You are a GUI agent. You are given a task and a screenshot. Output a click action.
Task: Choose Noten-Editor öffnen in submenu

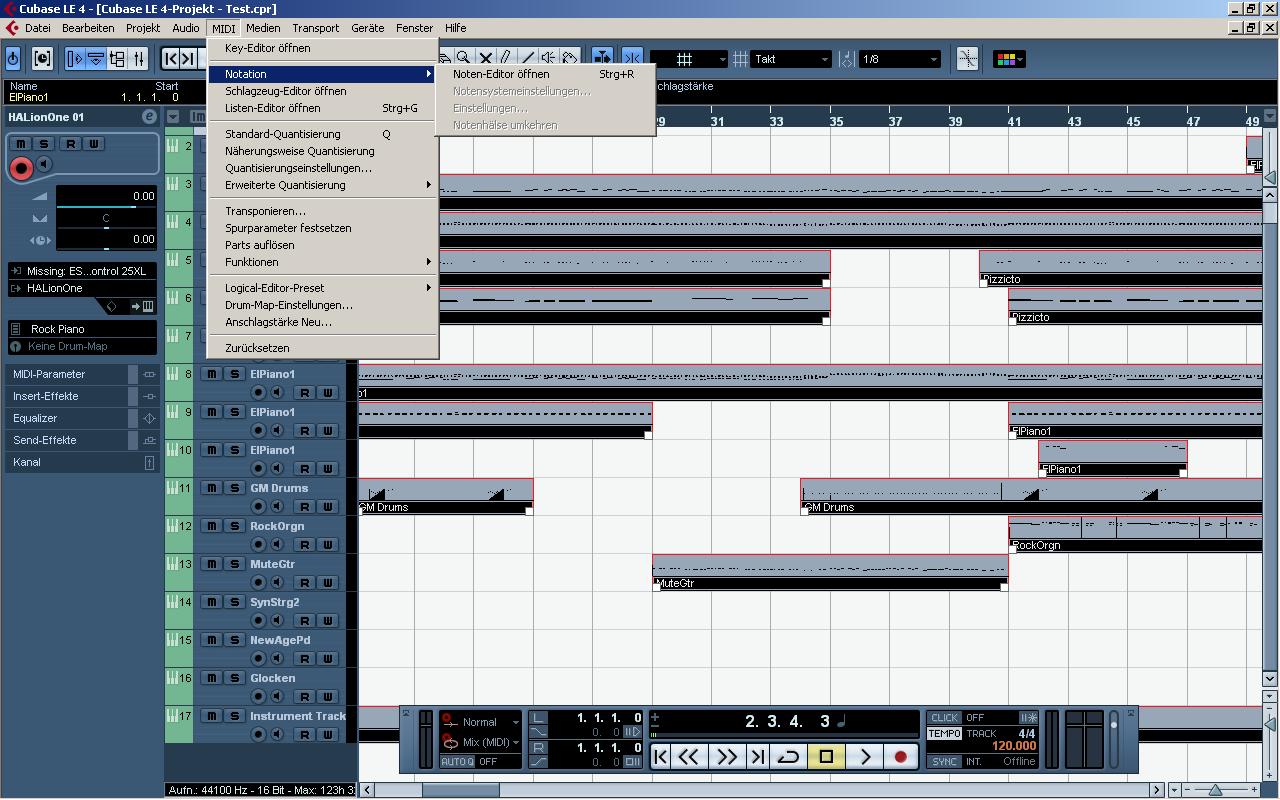click(545, 74)
